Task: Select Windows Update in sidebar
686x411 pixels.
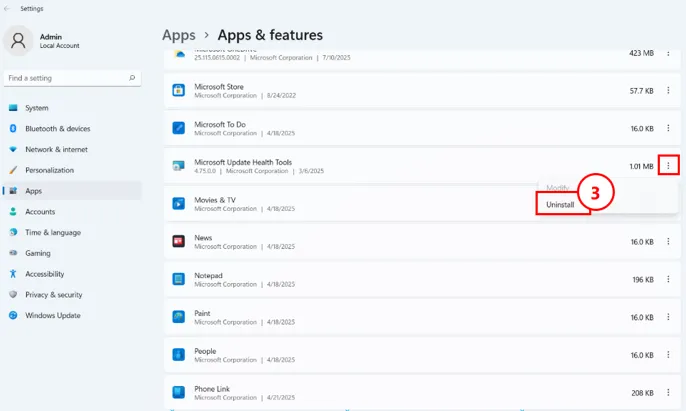Action: click(53, 316)
